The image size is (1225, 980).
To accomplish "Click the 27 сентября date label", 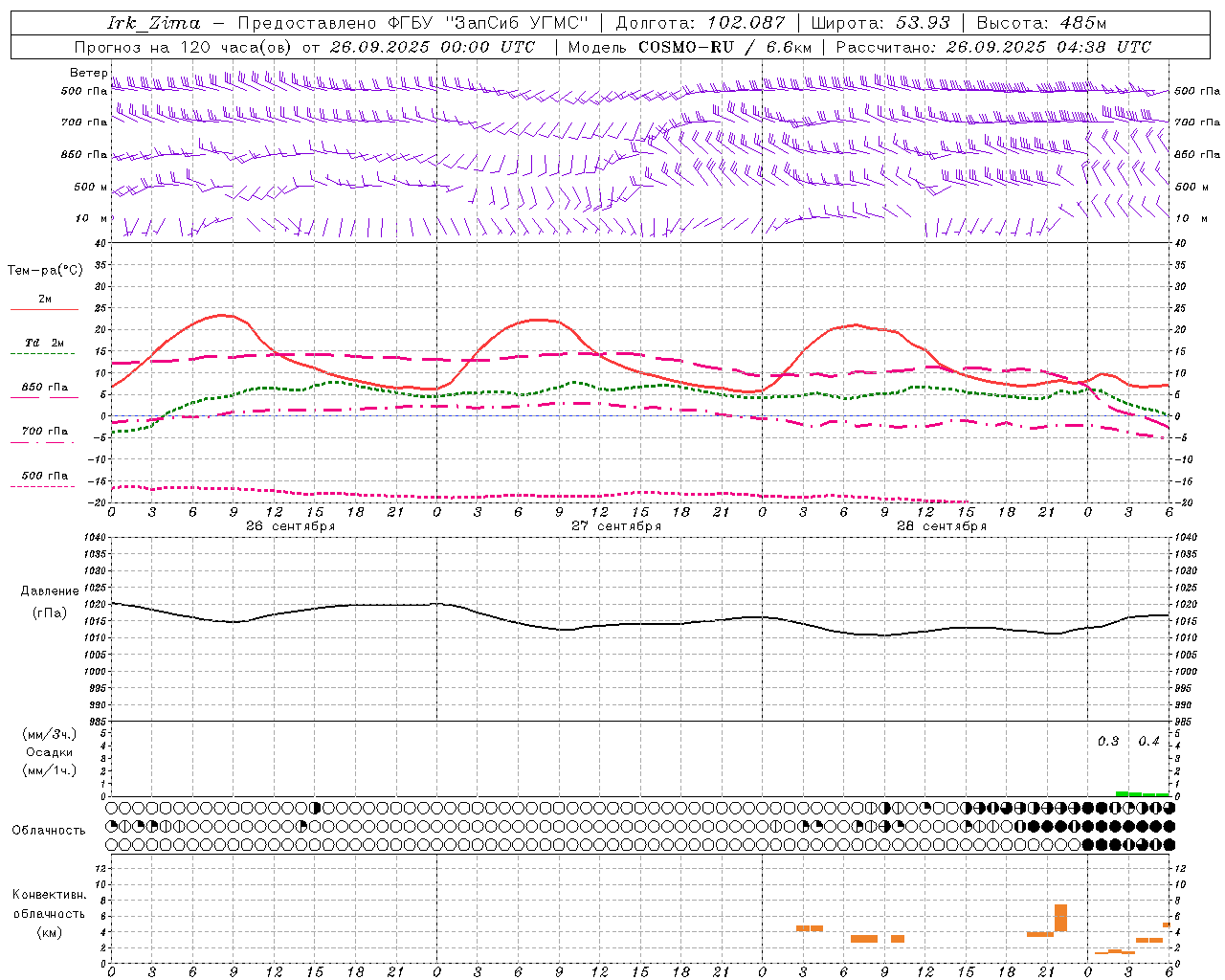I will [x=616, y=526].
